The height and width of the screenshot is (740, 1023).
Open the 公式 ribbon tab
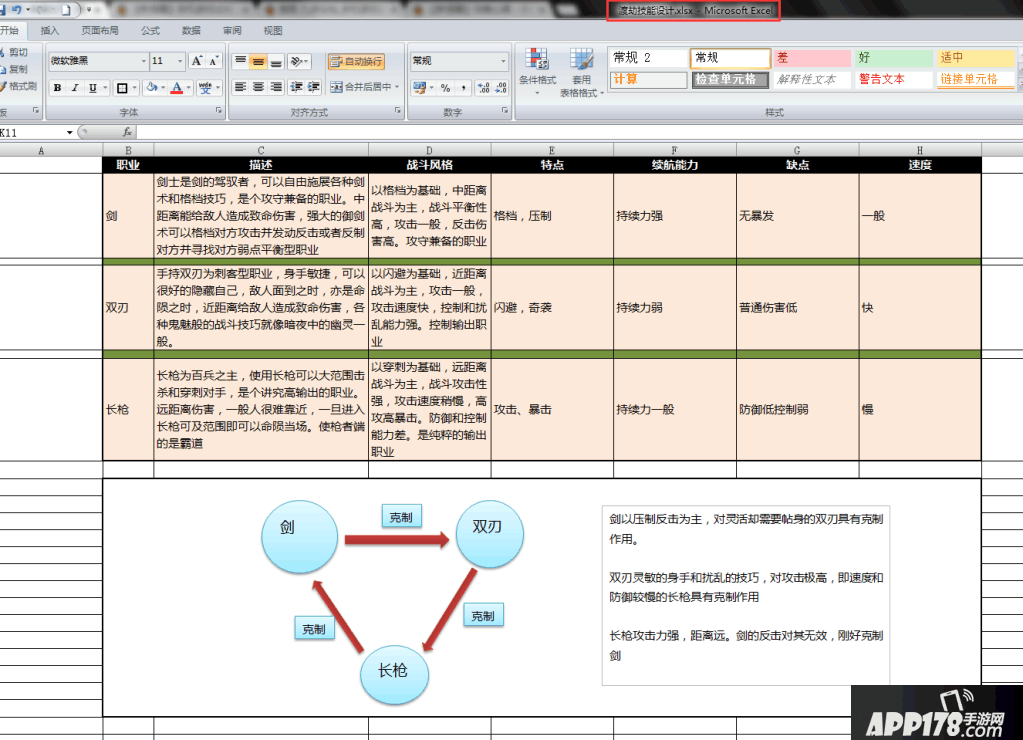coord(150,31)
